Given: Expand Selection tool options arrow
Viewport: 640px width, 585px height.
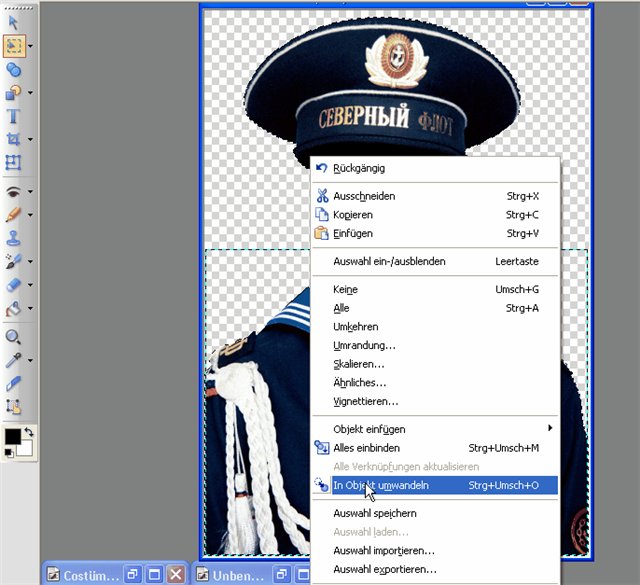Looking at the screenshot, I should [31, 46].
